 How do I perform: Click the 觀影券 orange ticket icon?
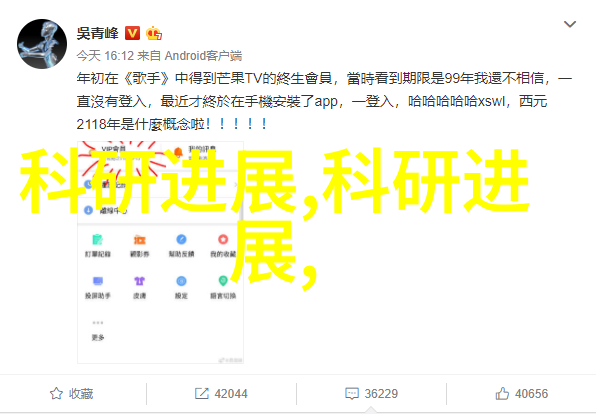[x=139, y=240]
